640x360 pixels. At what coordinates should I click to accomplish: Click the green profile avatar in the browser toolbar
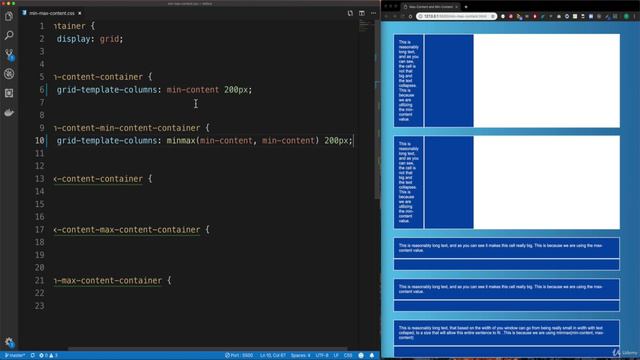tap(626, 16)
